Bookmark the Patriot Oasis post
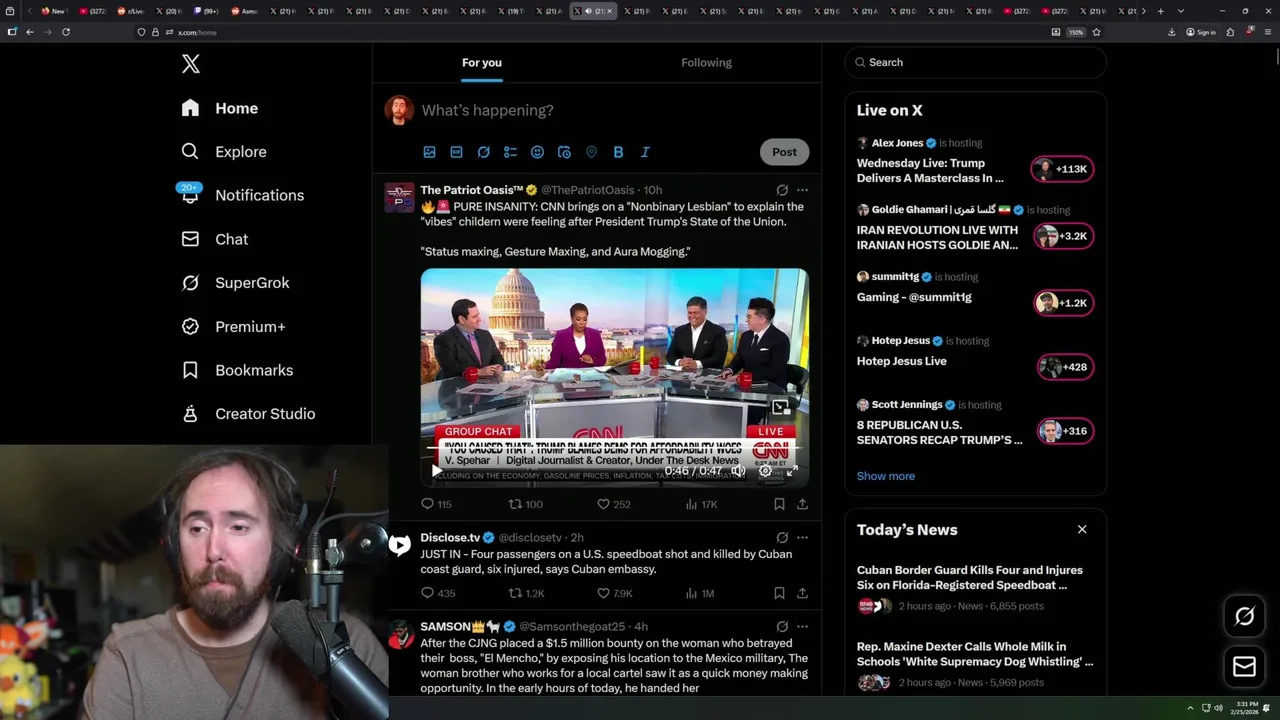Image resolution: width=1280 pixels, height=720 pixels. pyautogui.click(x=779, y=505)
